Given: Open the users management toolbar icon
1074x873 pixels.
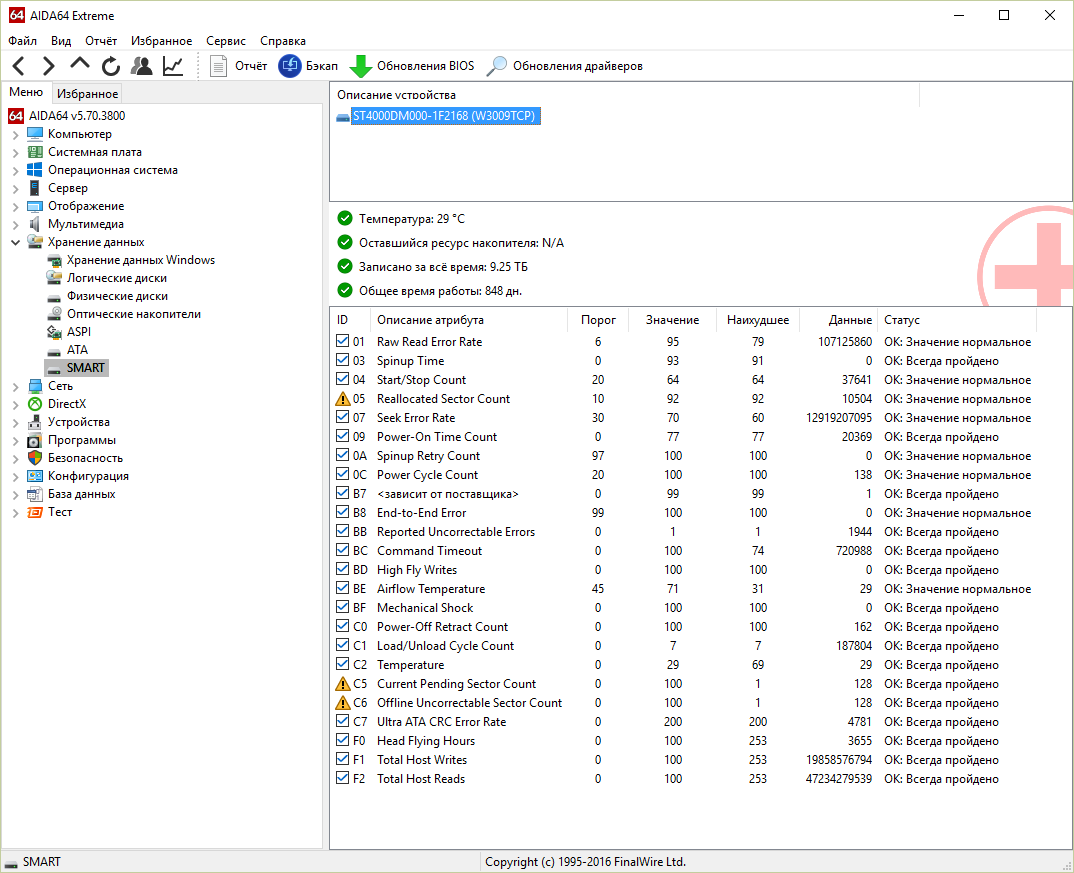Looking at the screenshot, I should tap(142, 66).
